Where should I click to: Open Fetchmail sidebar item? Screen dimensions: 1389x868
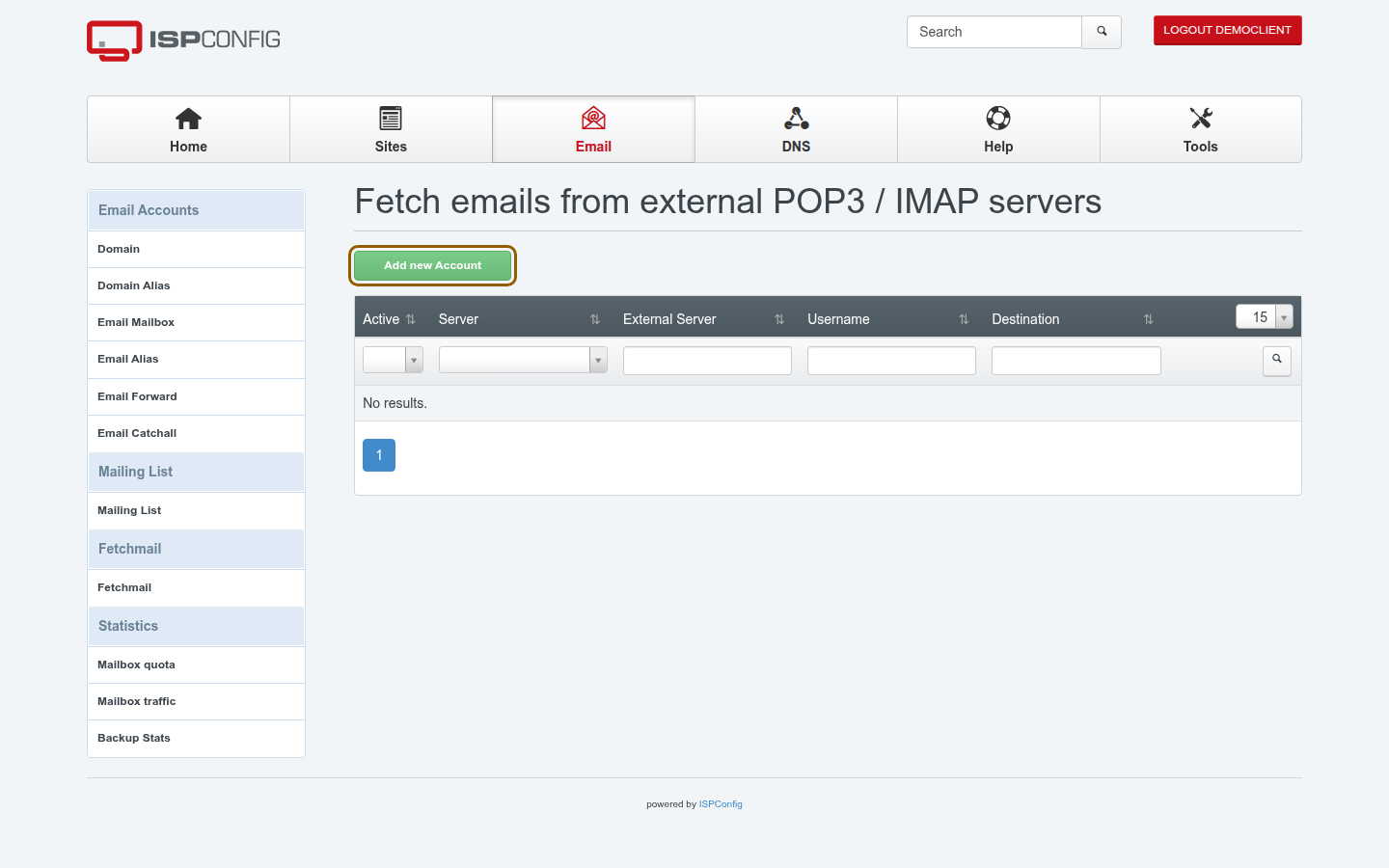pos(196,588)
